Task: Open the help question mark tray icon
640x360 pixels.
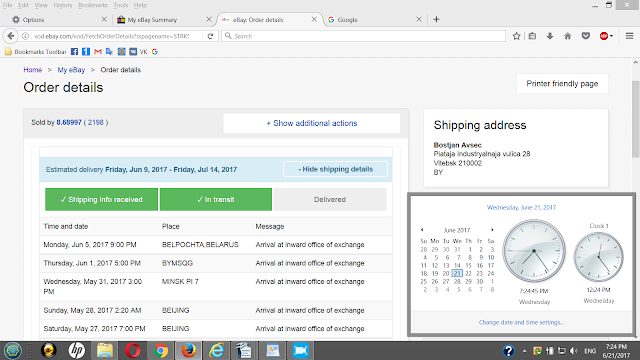Action: [509, 351]
